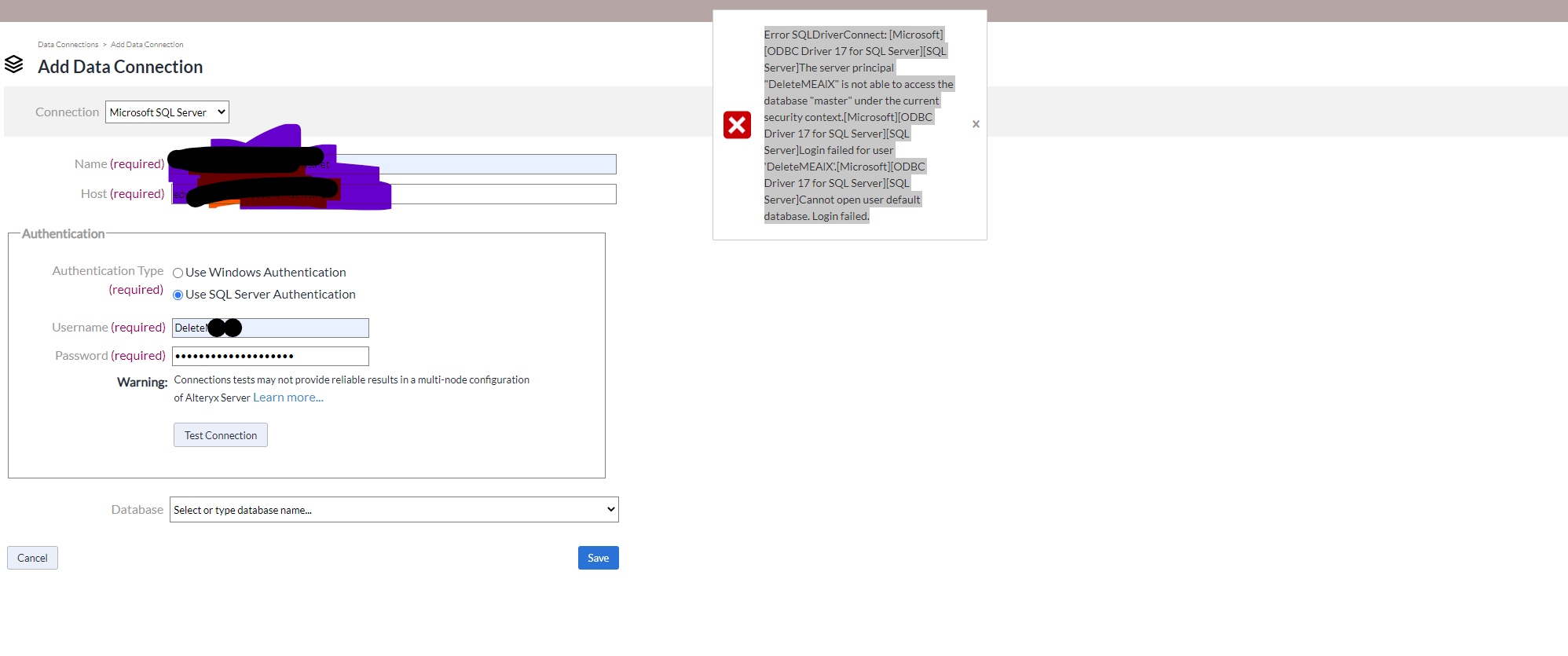
Task: Click the stacked layers icon beside Add Data Connection
Action: [x=14, y=64]
